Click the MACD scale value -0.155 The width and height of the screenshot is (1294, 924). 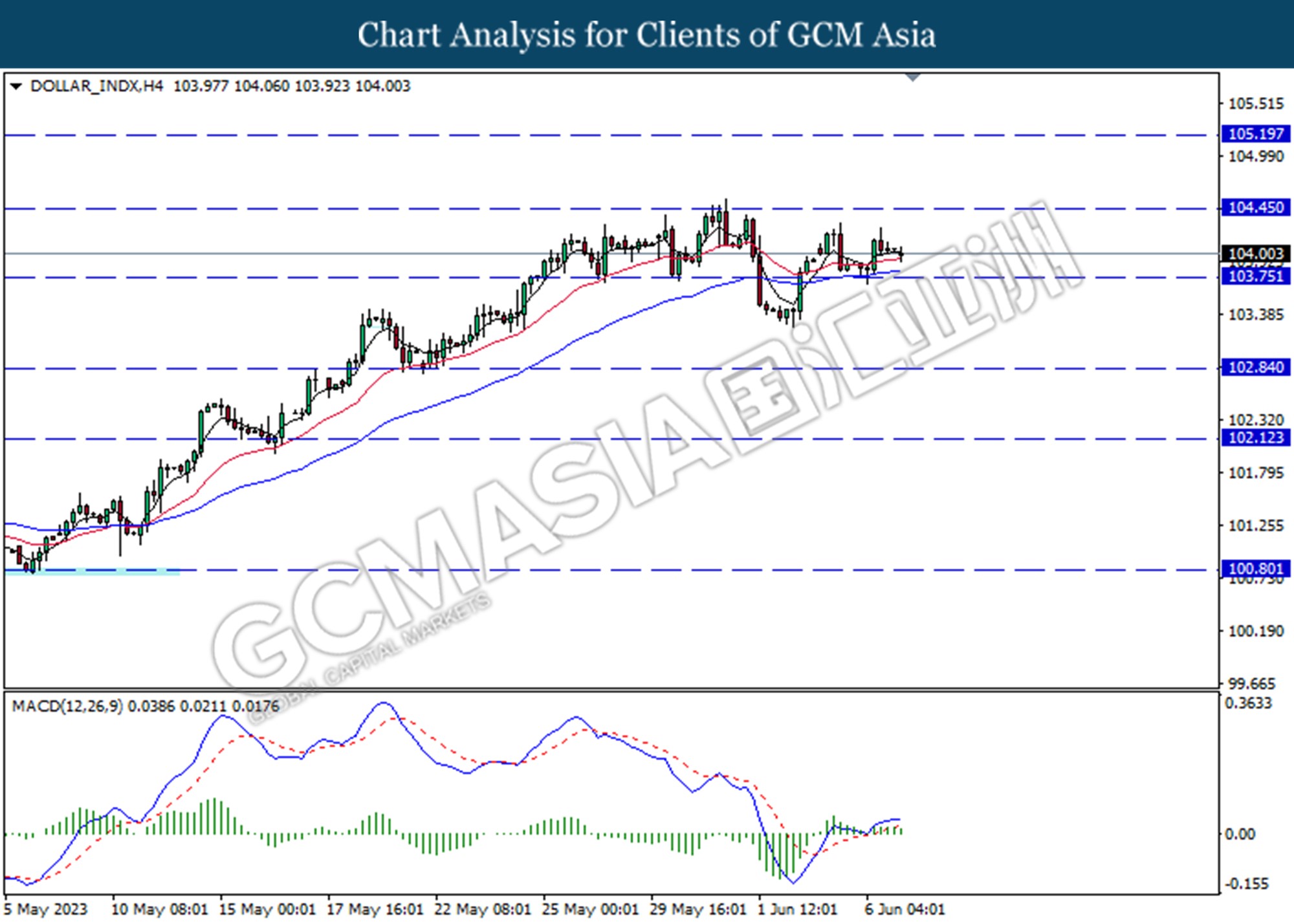coord(1245,884)
